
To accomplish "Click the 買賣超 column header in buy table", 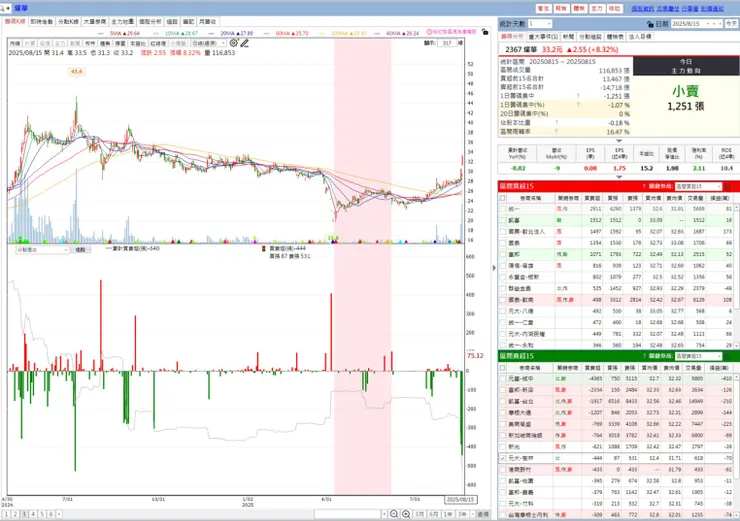I will click(x=592, y=198).
